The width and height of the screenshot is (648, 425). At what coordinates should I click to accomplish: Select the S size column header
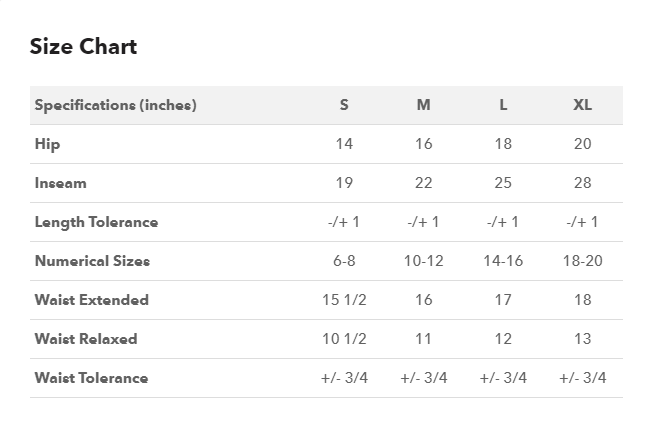(x=344, y=105)
